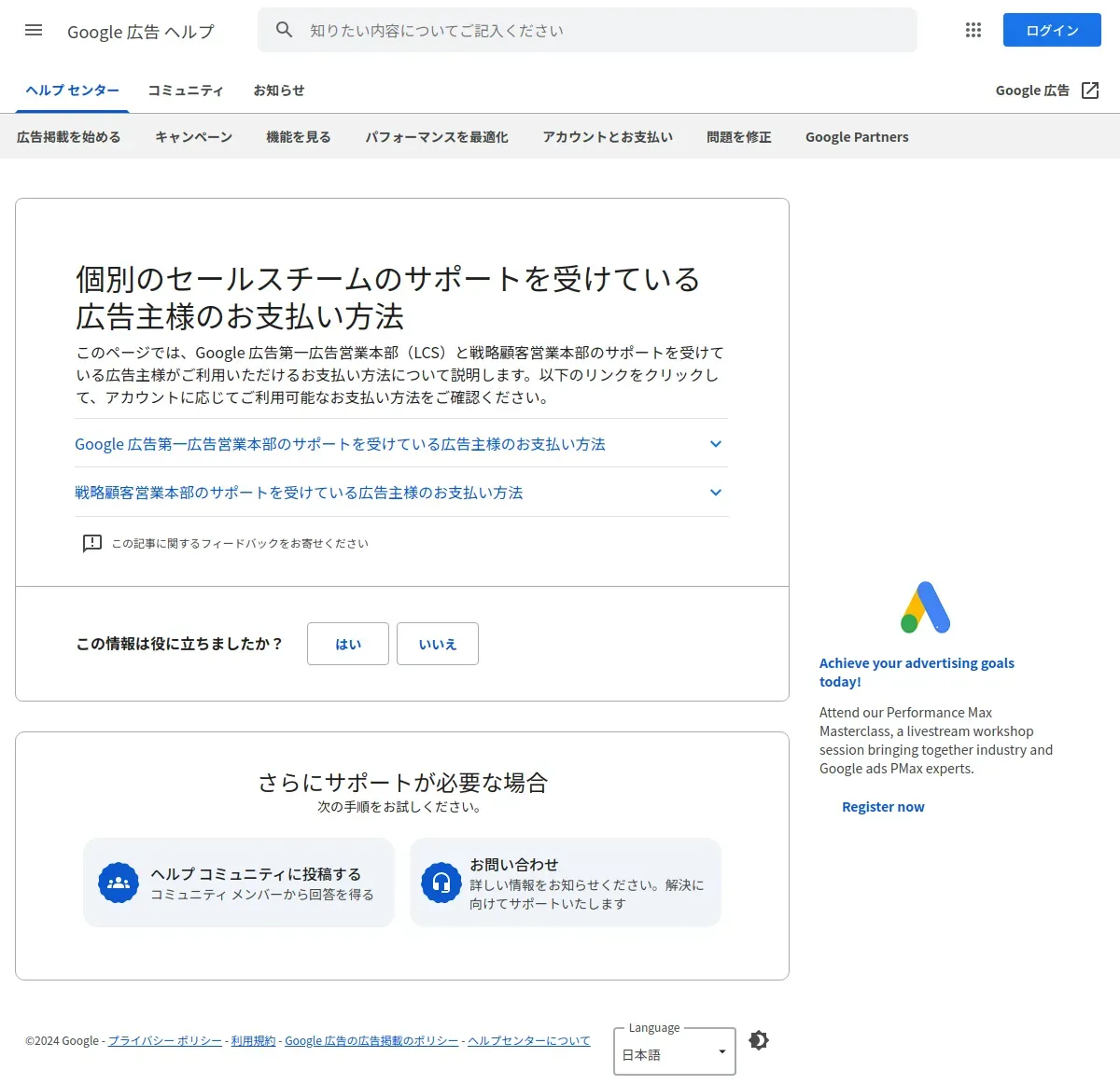Open 広告掲載を始める menu
The width and height of the screenshot is (1120, 1085).
[69, 137]
